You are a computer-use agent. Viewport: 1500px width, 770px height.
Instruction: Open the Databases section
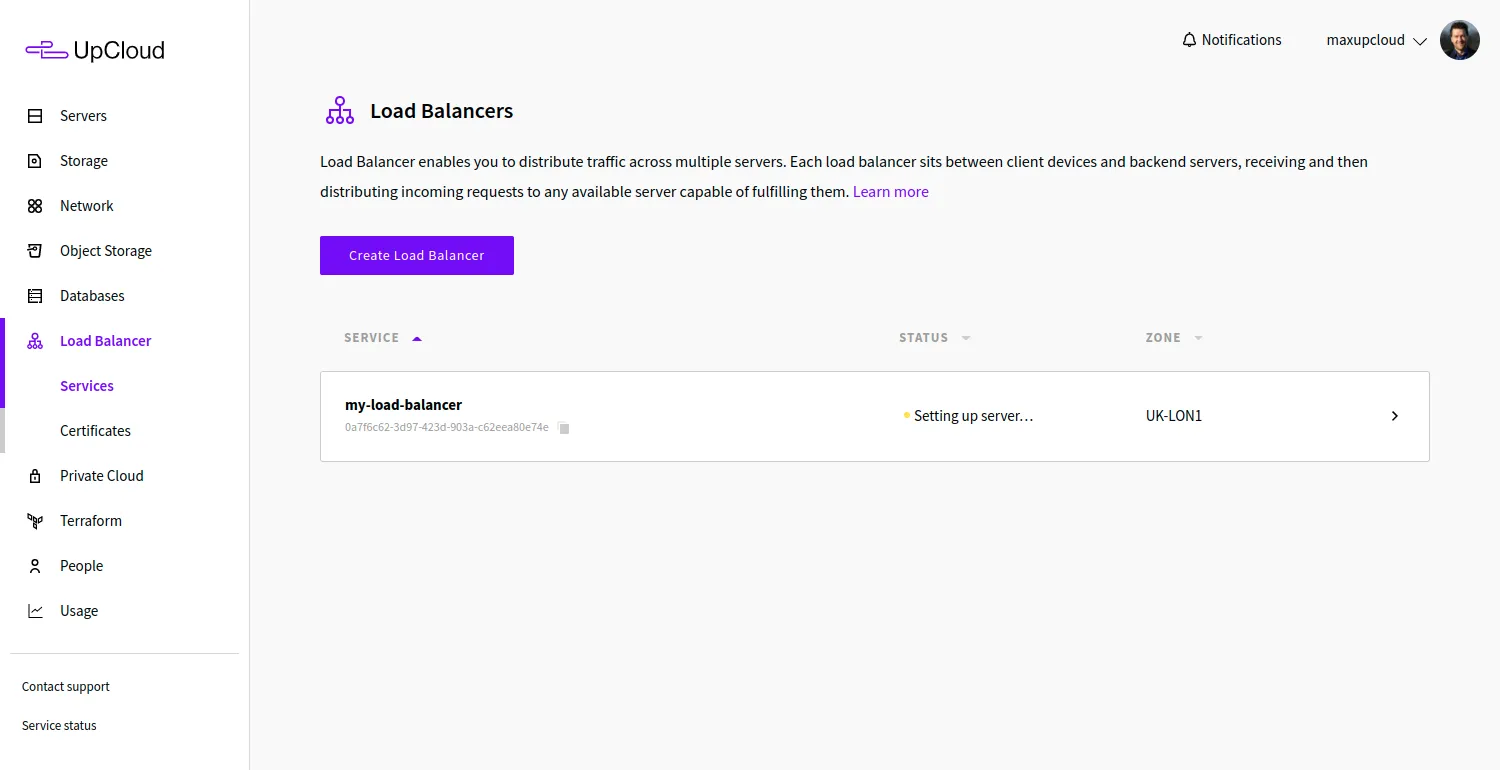click(92, 296)
